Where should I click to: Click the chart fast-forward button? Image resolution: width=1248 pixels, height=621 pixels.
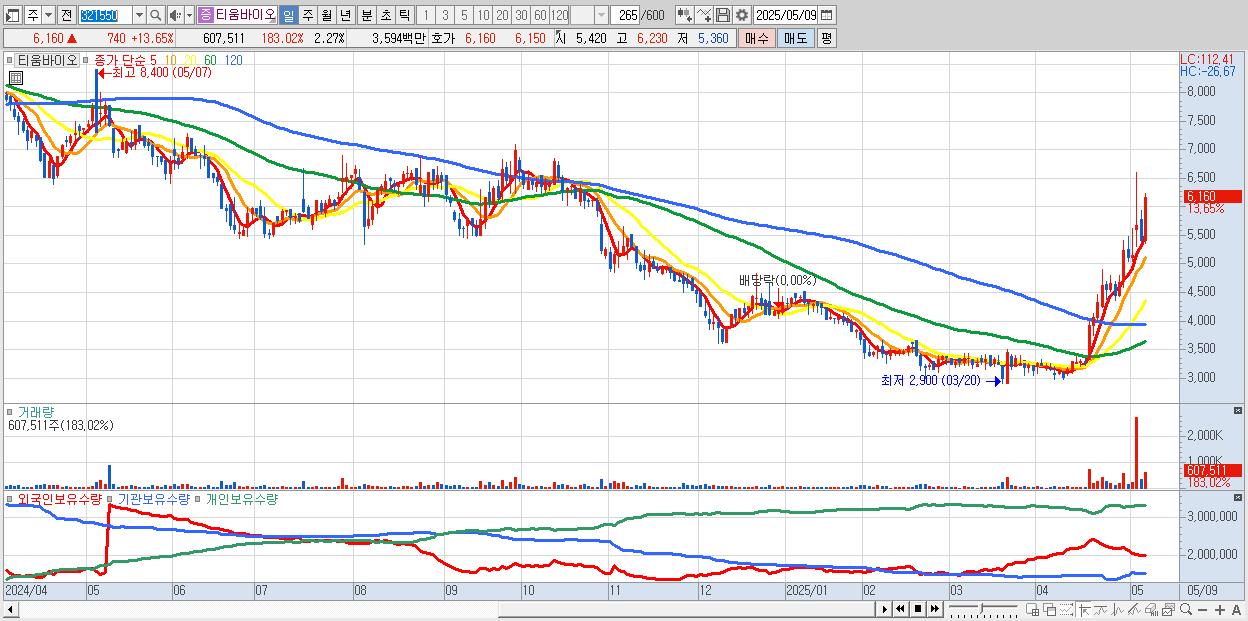tap(935, 609)
